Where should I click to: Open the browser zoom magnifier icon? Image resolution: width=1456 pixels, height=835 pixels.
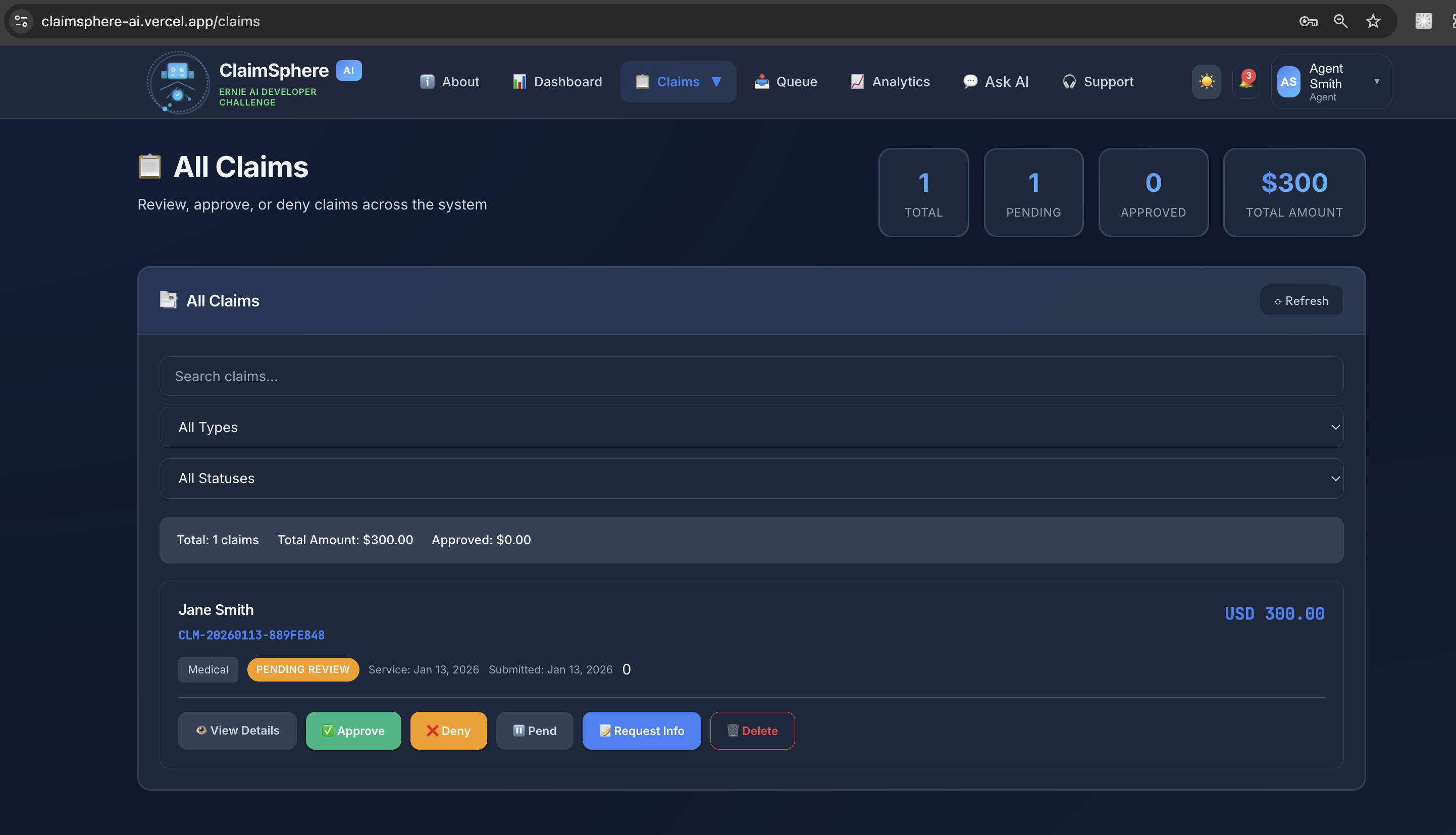click(1341, 21)
